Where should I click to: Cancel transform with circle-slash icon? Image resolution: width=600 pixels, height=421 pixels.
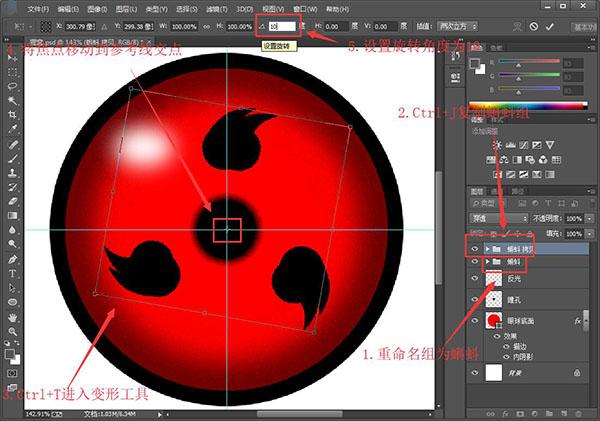pos(533,26)
